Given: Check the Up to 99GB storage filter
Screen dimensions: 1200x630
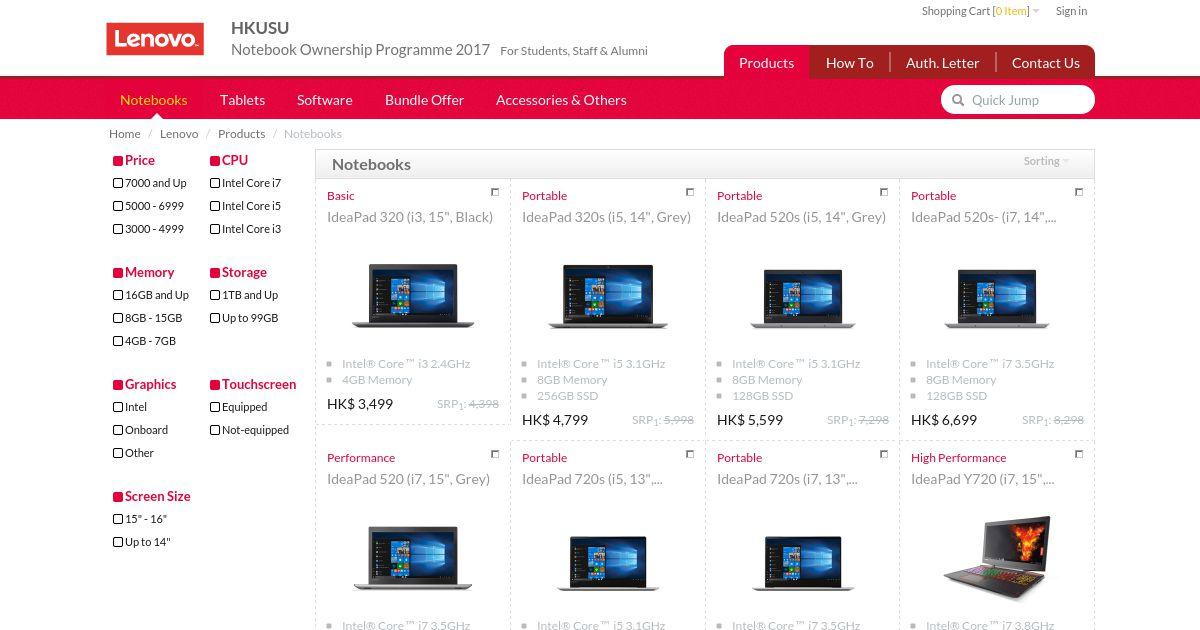Looking at the screenshot, I should click(x=215, y=318).
